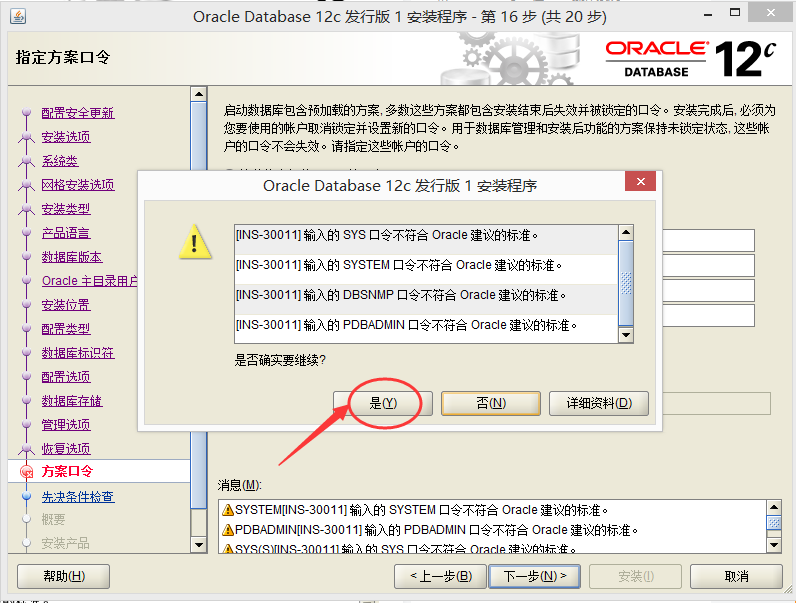This screenshot has height=603, width=796.
Task: Maximize the installer window
Action: click(x=735, y=13)
